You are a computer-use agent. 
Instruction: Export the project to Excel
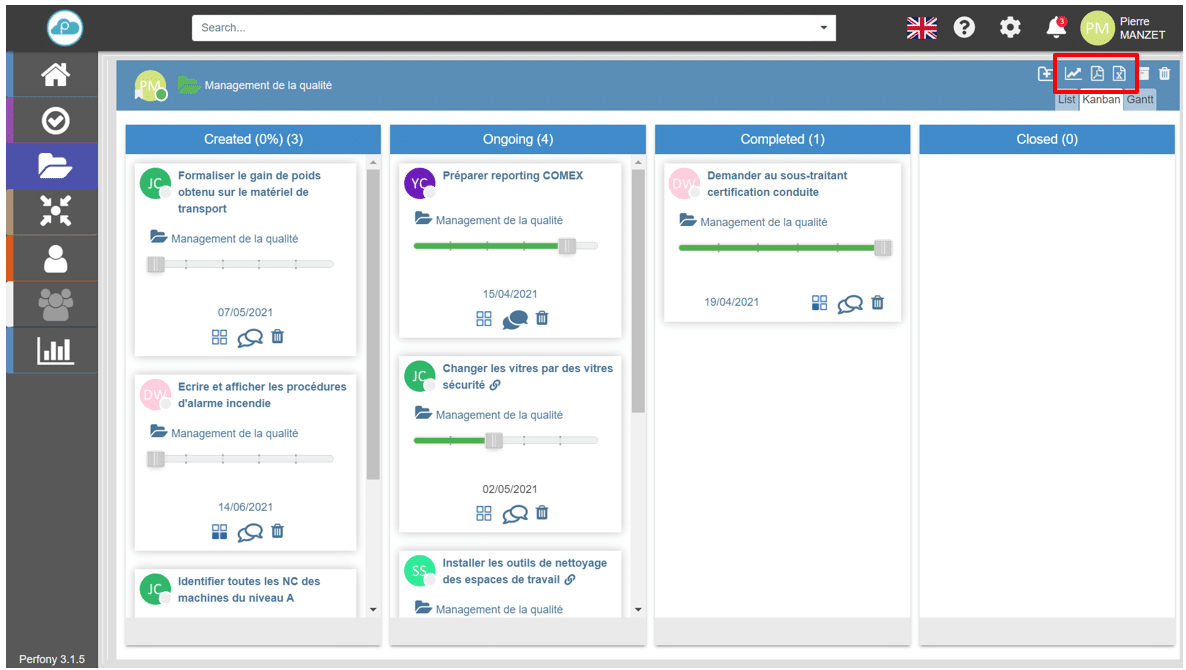[1119, 73]
